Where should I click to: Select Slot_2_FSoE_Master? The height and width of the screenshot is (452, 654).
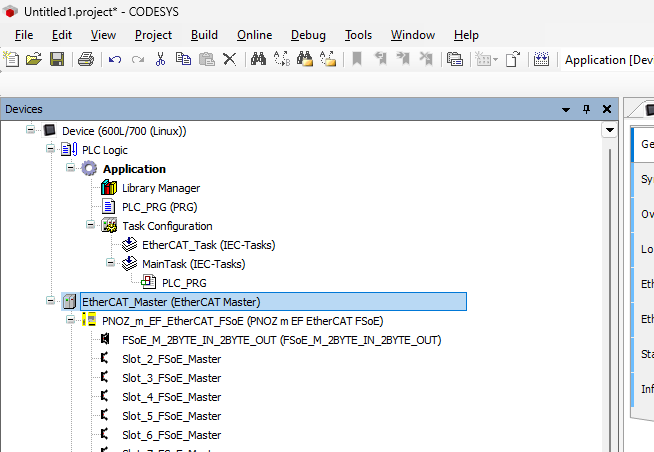click(x=171, y=359)
